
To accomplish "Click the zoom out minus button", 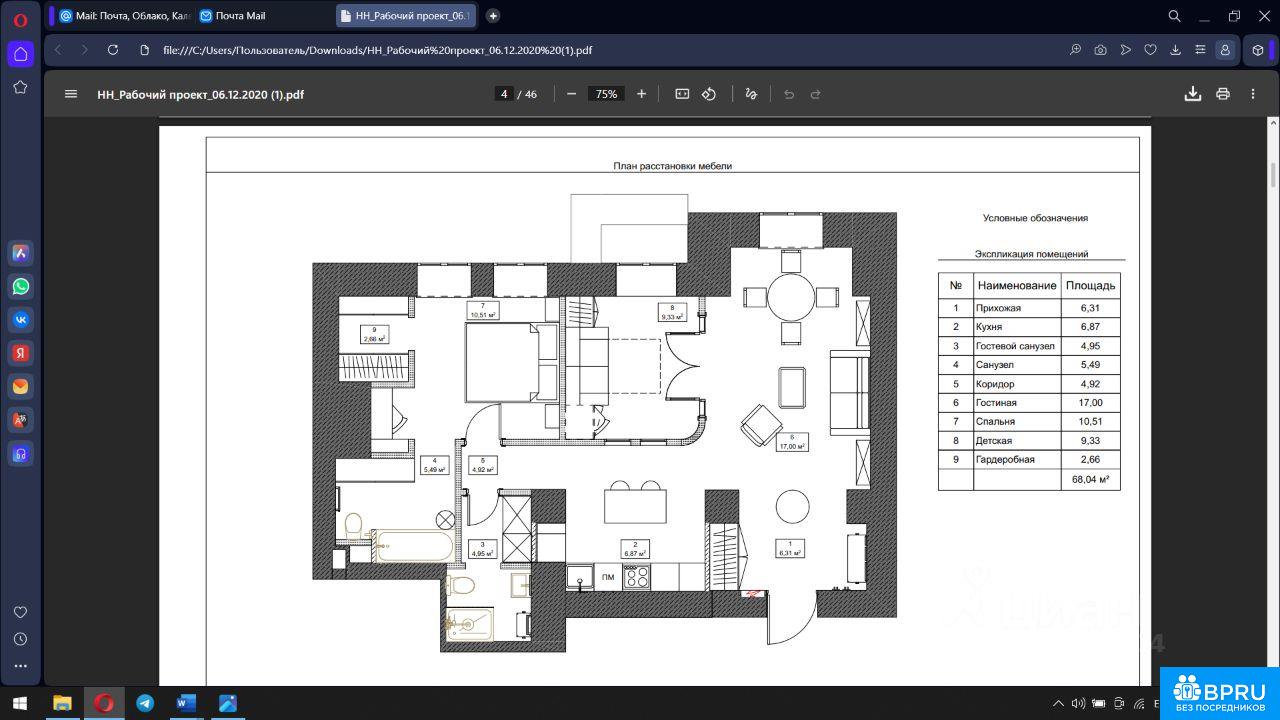I will 571,94.
